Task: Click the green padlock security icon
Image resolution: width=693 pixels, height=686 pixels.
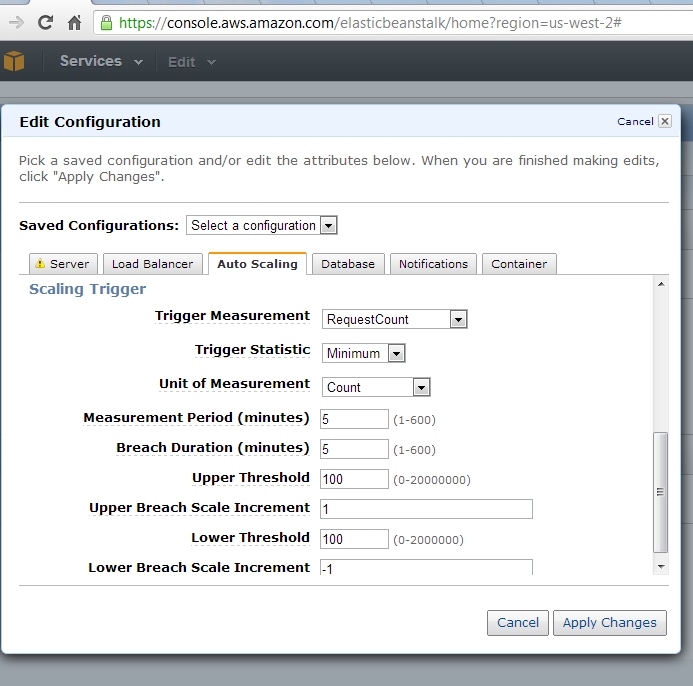Action: click(x=106, y=23)
